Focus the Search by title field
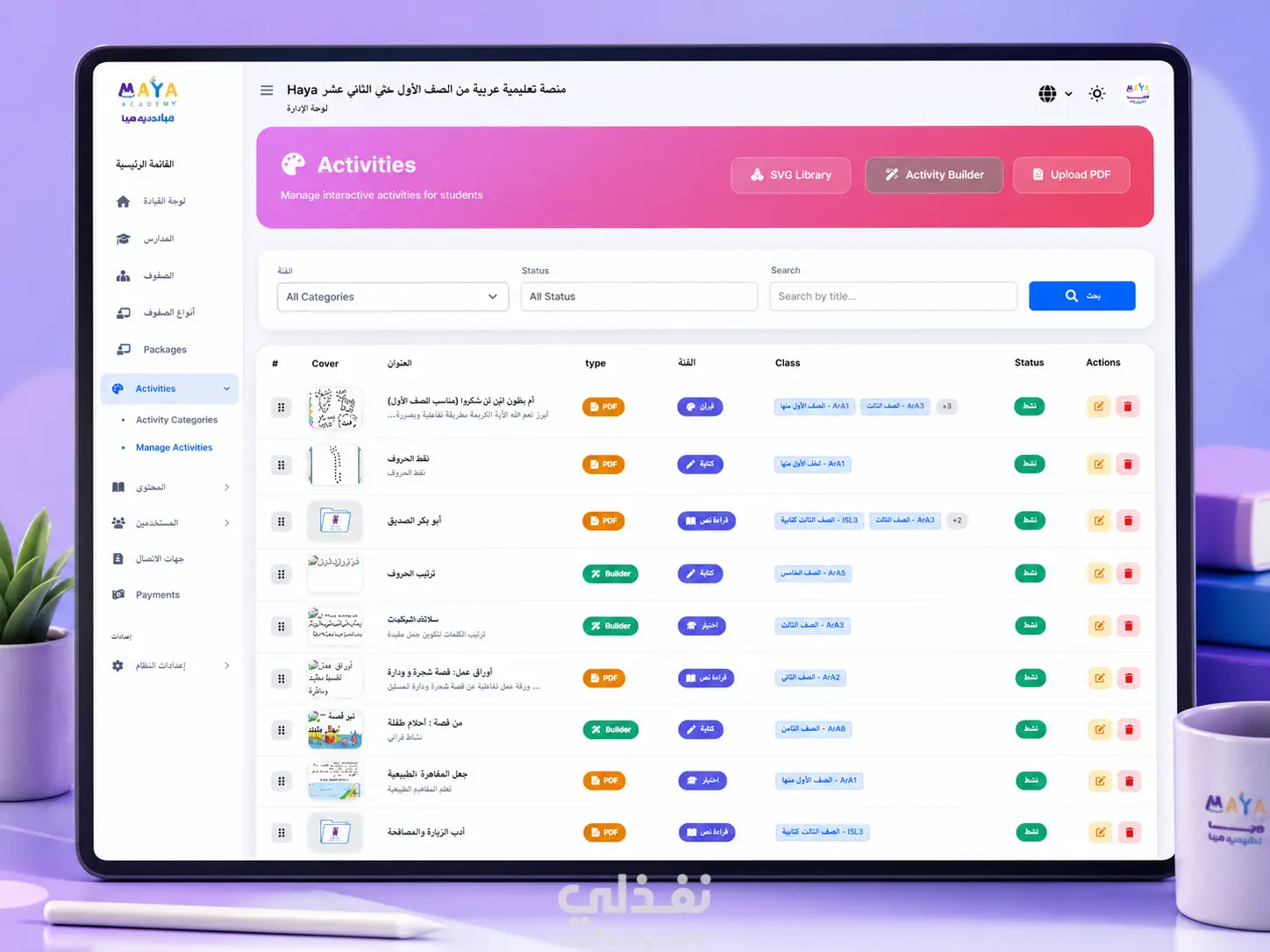This screenshot has width=1270, height=952. point(893,296)
